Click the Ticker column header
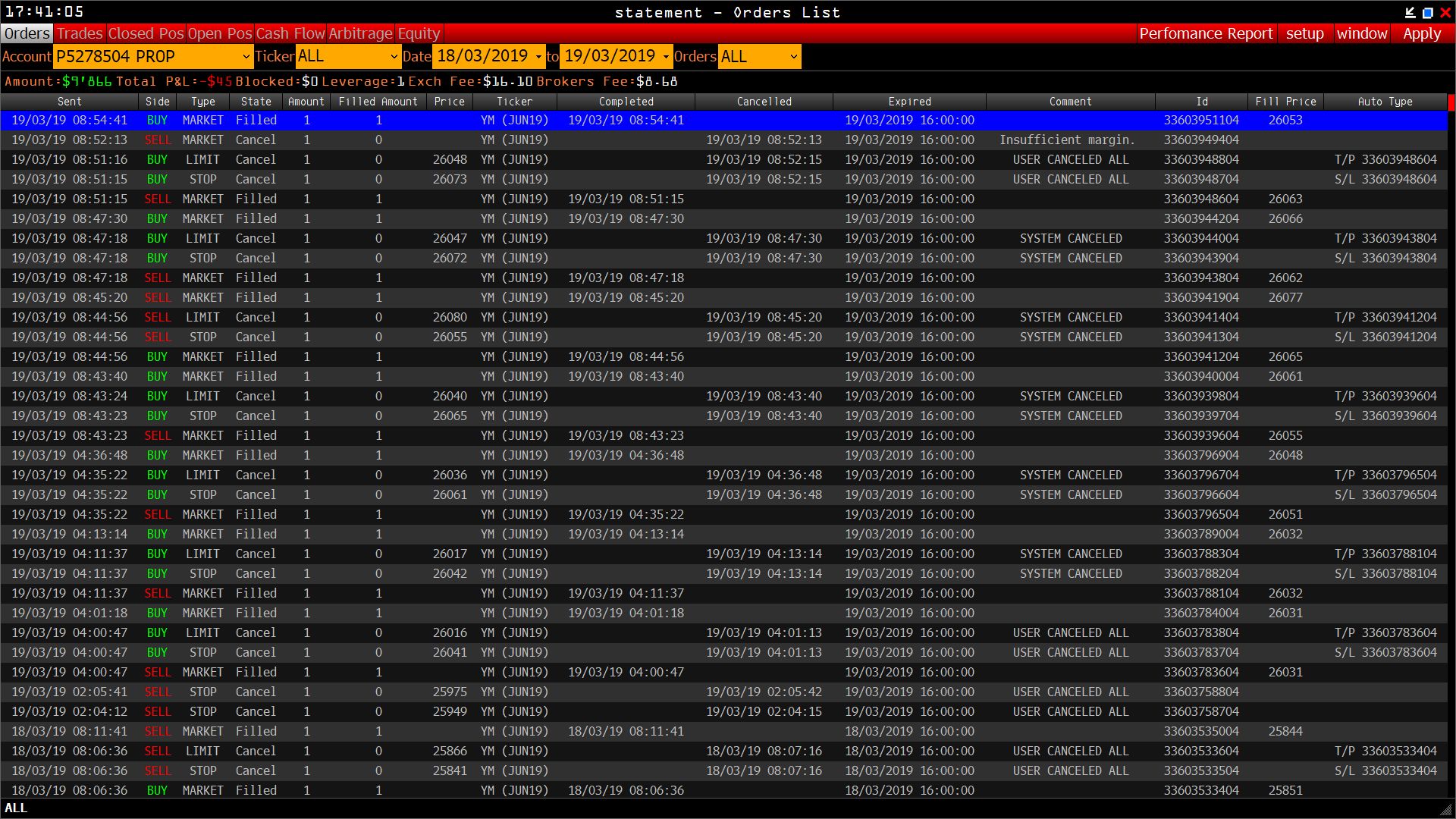Image resolution: width=1456 pixels, height=819 pixels. (x=515, y=102)
